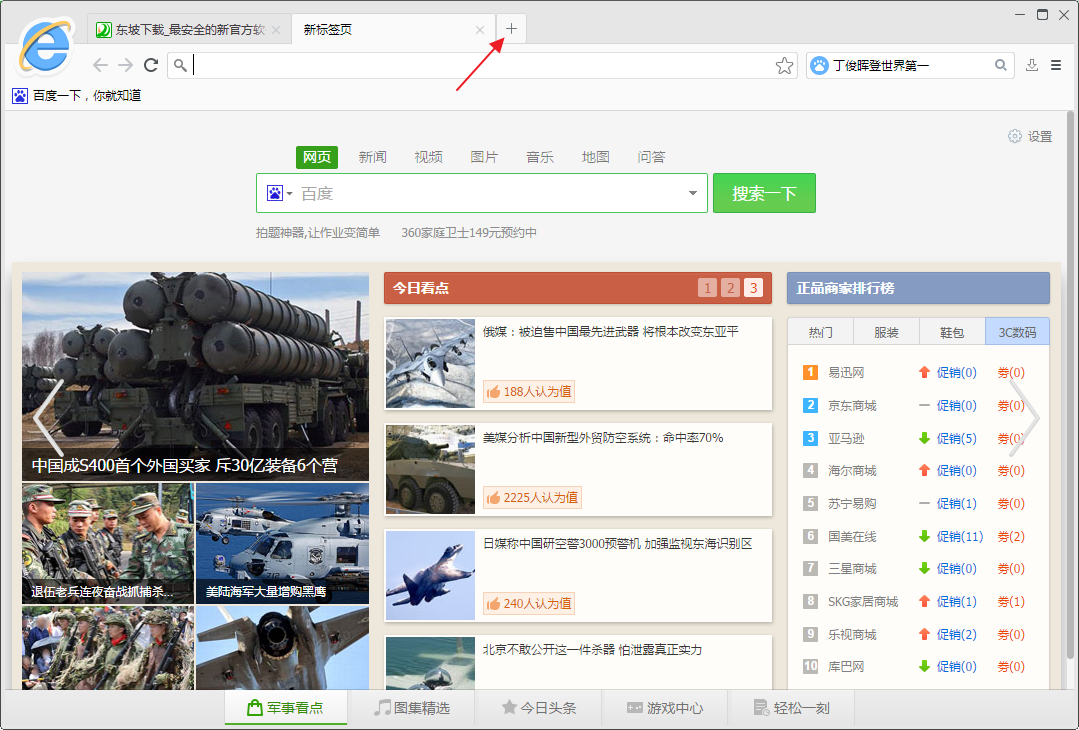Focus the browser address bar
1079x730 pixels.
pos(482,65)
